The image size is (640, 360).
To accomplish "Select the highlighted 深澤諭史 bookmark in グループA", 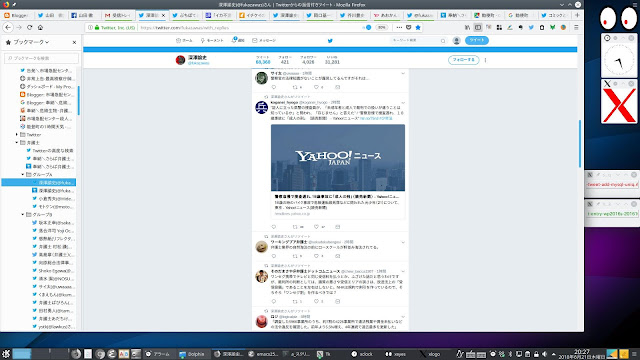I will click(x=39, y=182).
